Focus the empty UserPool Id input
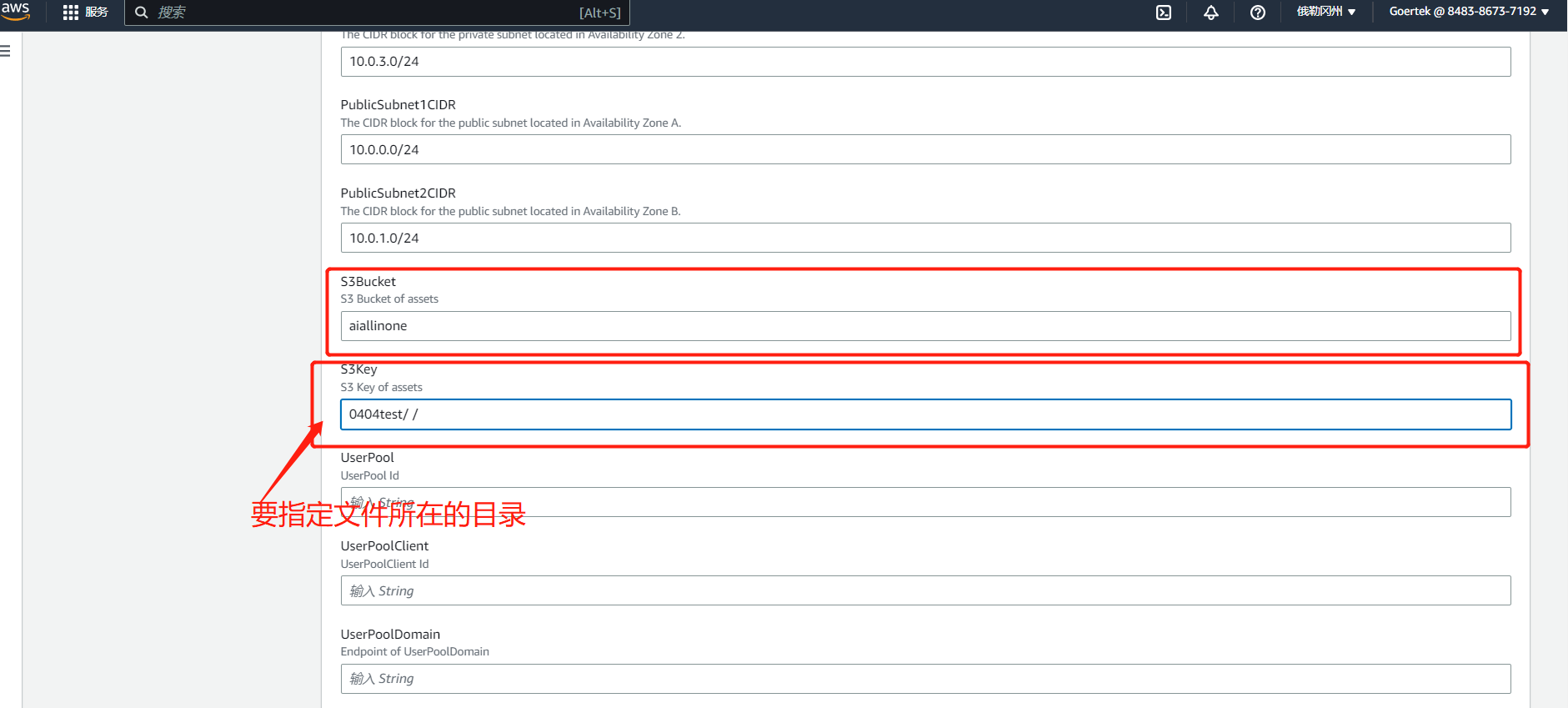Image resolution: width=1568 pixels, height=708 pixels. coord(925,502)
